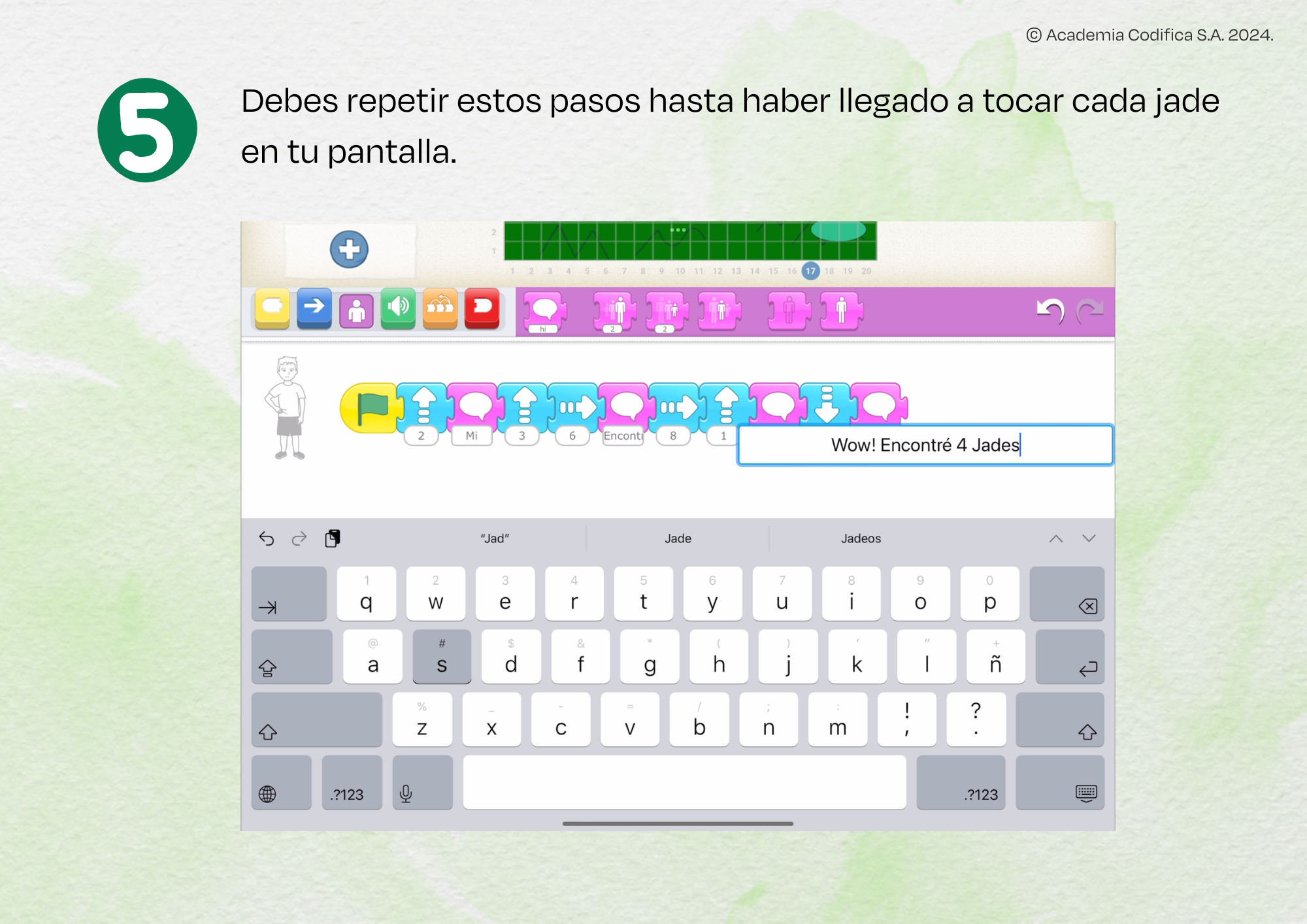Tap the exclamation mark key
Image resolution: width=1307 pixels, height=924 pixels.
point(907,719)
